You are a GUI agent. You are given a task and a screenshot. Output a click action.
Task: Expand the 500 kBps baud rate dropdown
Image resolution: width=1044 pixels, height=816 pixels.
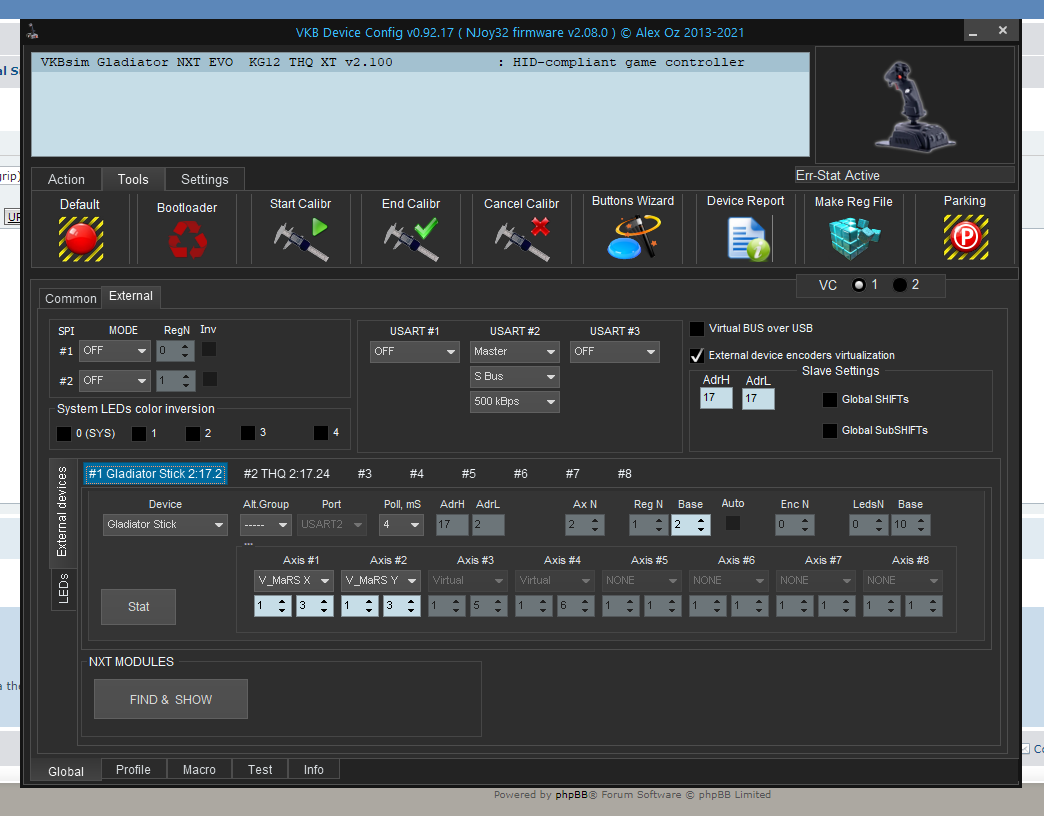point(515,402)
